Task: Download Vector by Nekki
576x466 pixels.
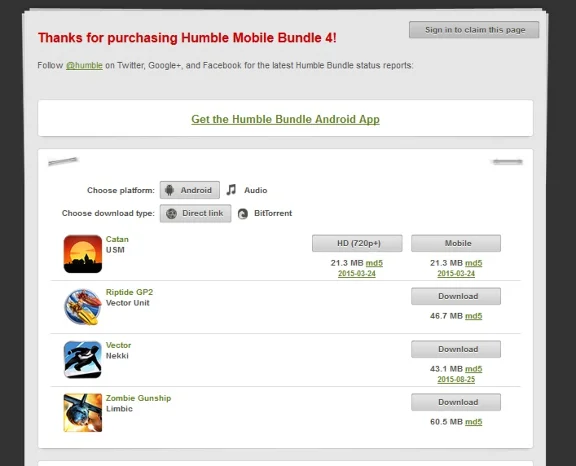Action: 456,349
